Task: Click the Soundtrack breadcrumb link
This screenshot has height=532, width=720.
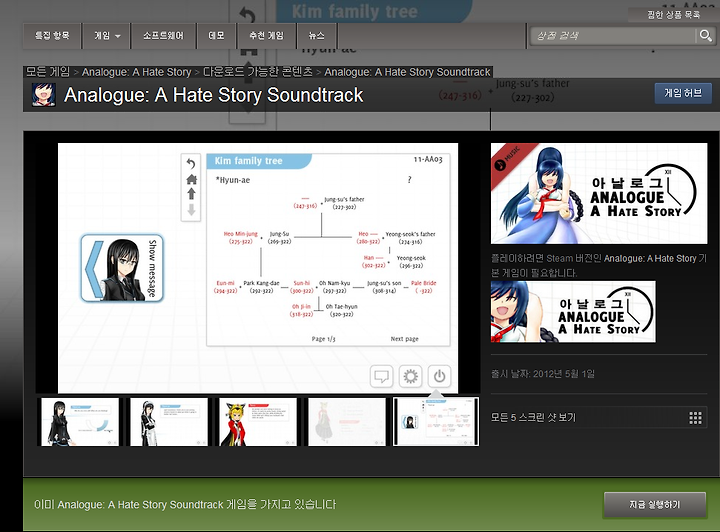Action: point(407,72)
